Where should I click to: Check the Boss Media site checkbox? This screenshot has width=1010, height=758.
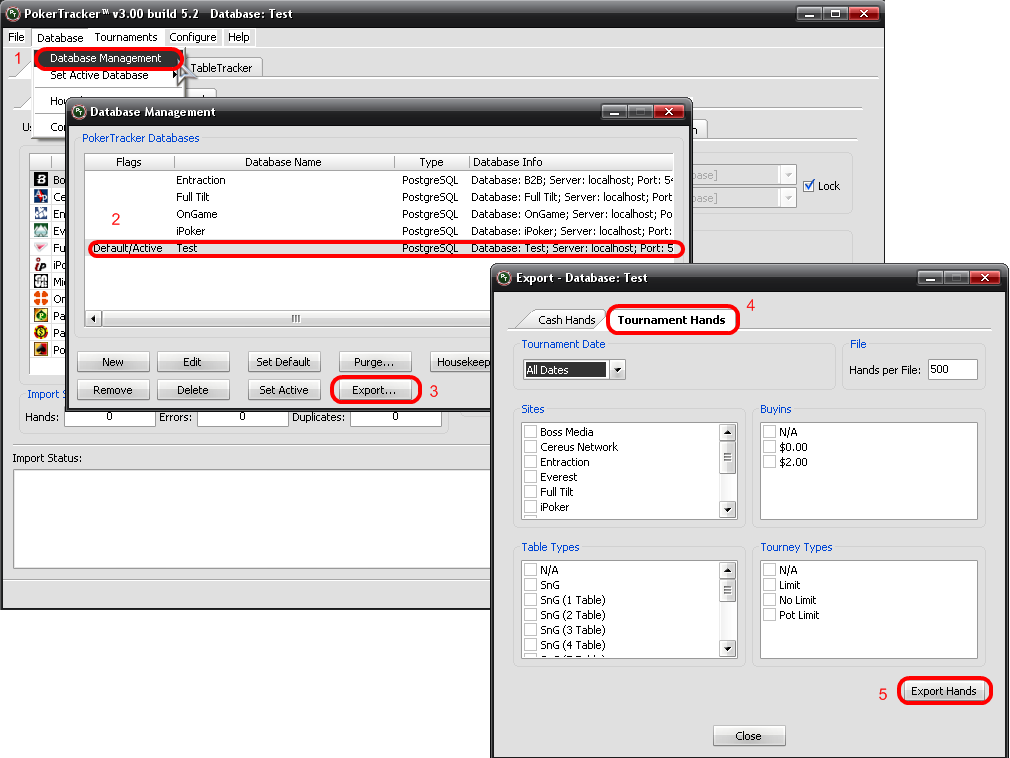coord(531,431)
